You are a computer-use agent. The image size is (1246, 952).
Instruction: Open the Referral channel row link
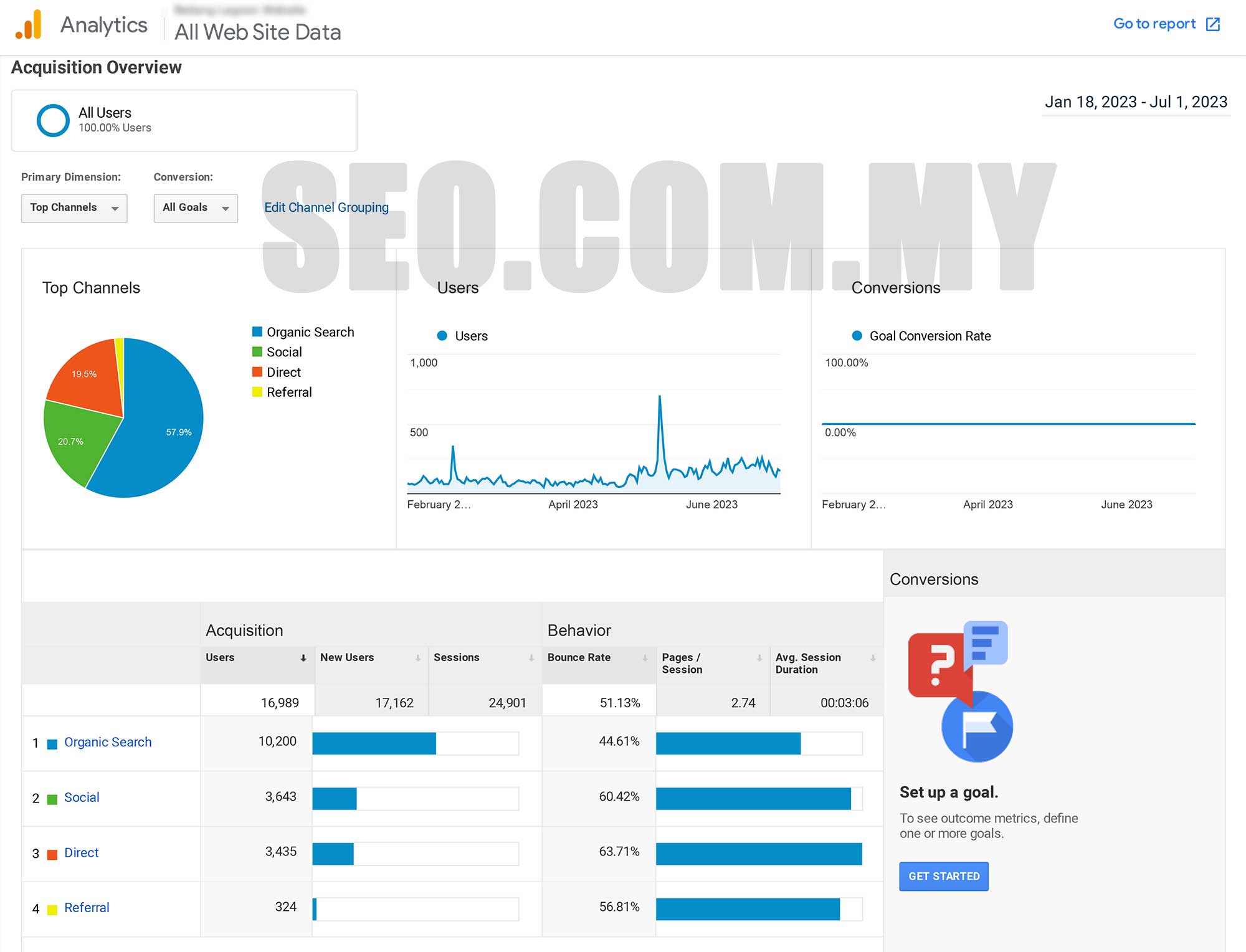(x=87, y=908)
